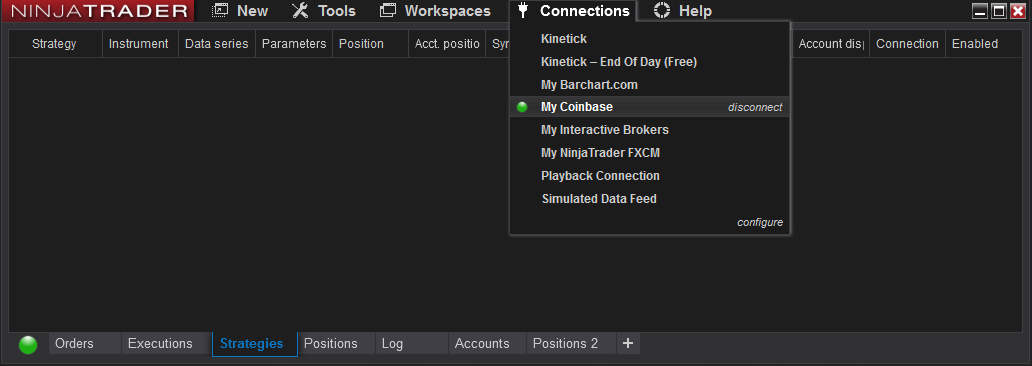Add a new tab with plus button
1032x366 pixels.
pos(628,343)
